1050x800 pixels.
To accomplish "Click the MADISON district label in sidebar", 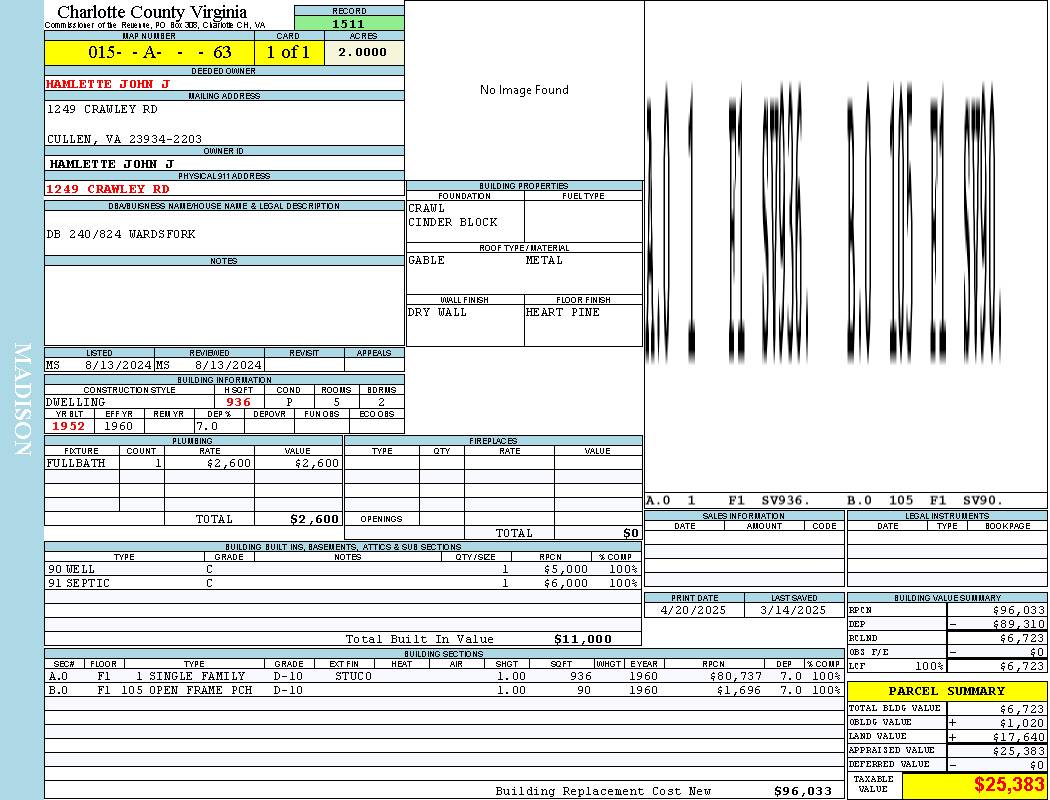I will coord(22,400).
